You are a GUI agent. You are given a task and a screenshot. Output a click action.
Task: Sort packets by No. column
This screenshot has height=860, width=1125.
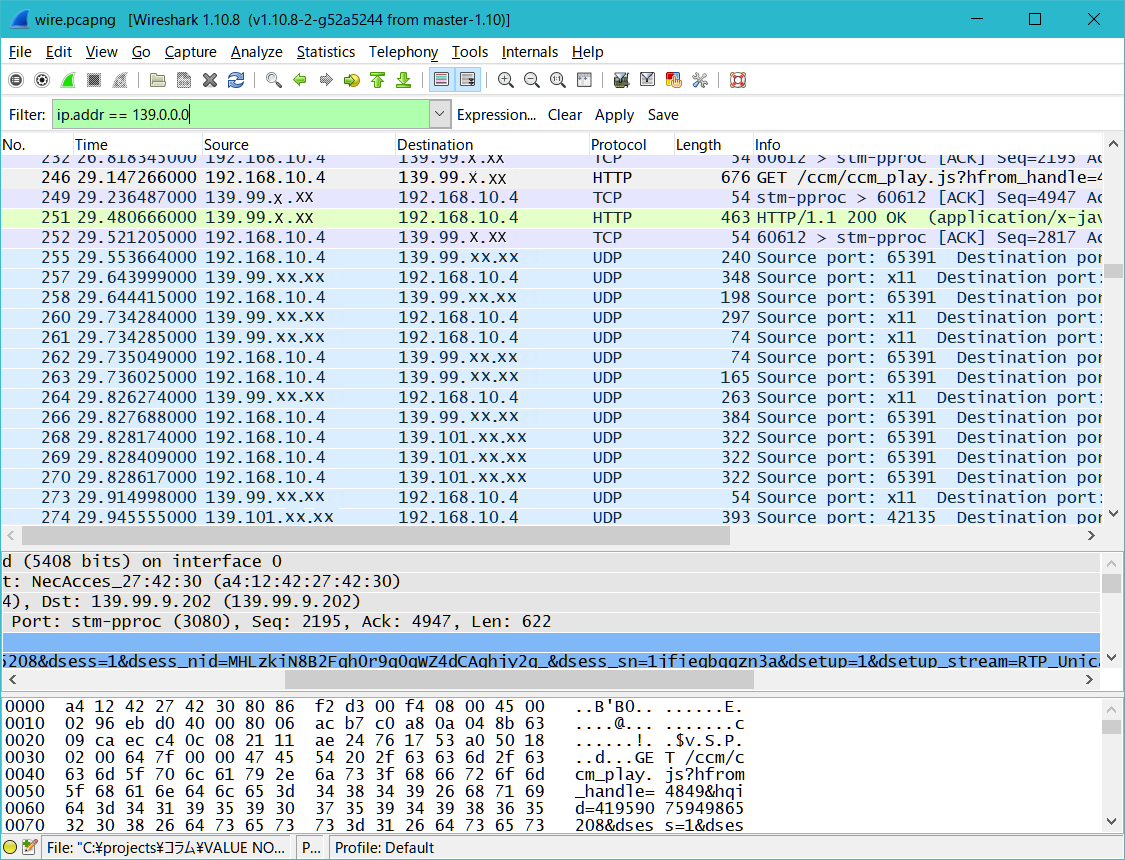pyautogui.click(x=37, y=144)
